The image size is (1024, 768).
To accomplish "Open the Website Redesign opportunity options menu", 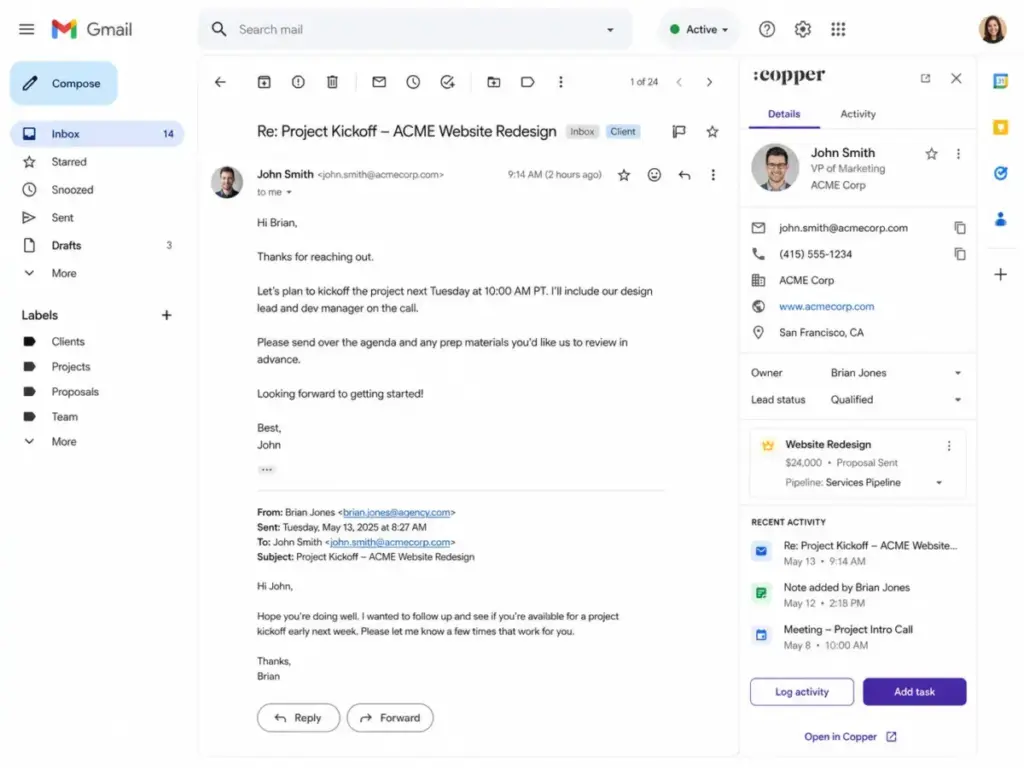I will tap(949, 446).
